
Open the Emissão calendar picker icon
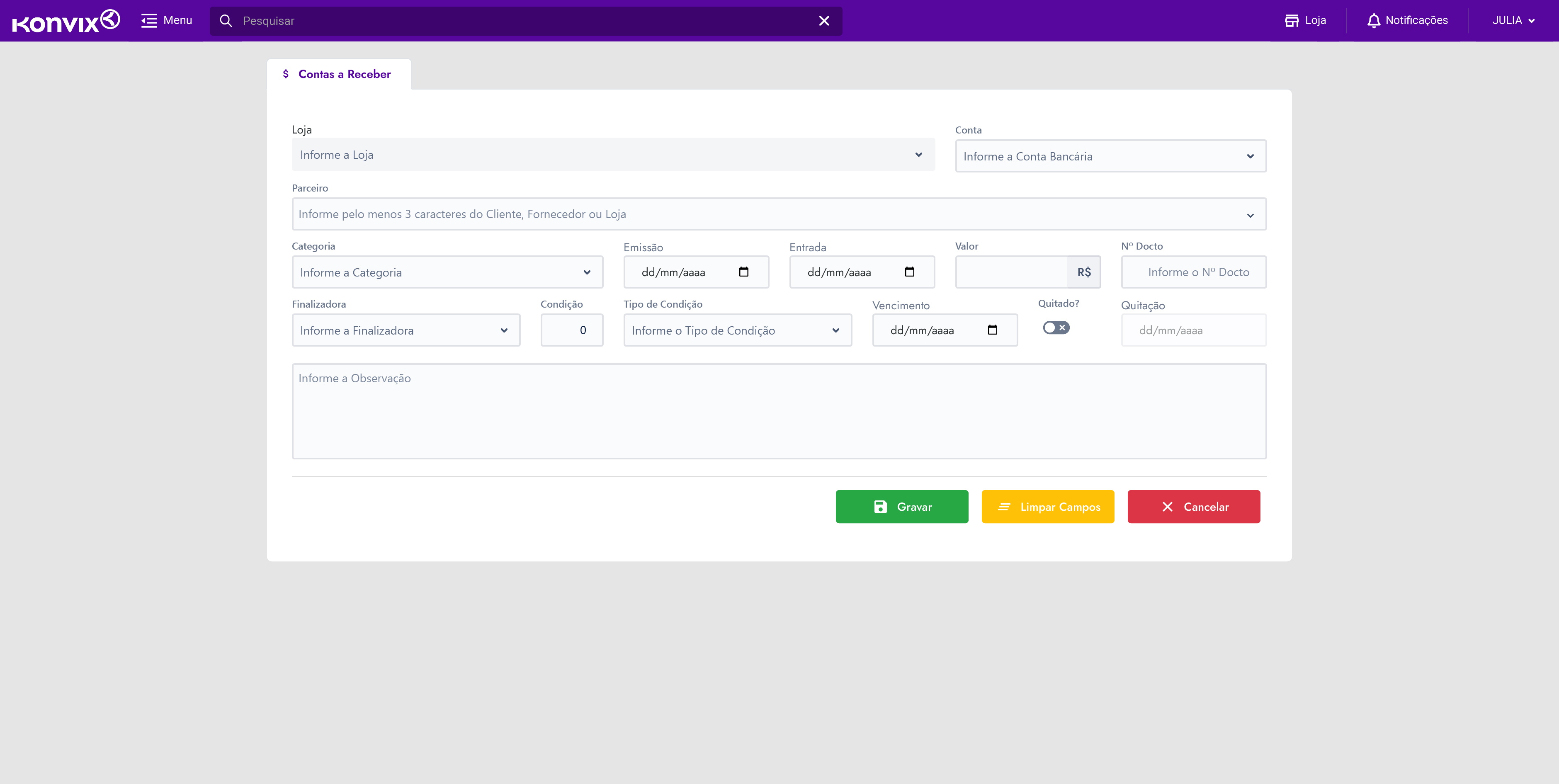pos(743,272)
